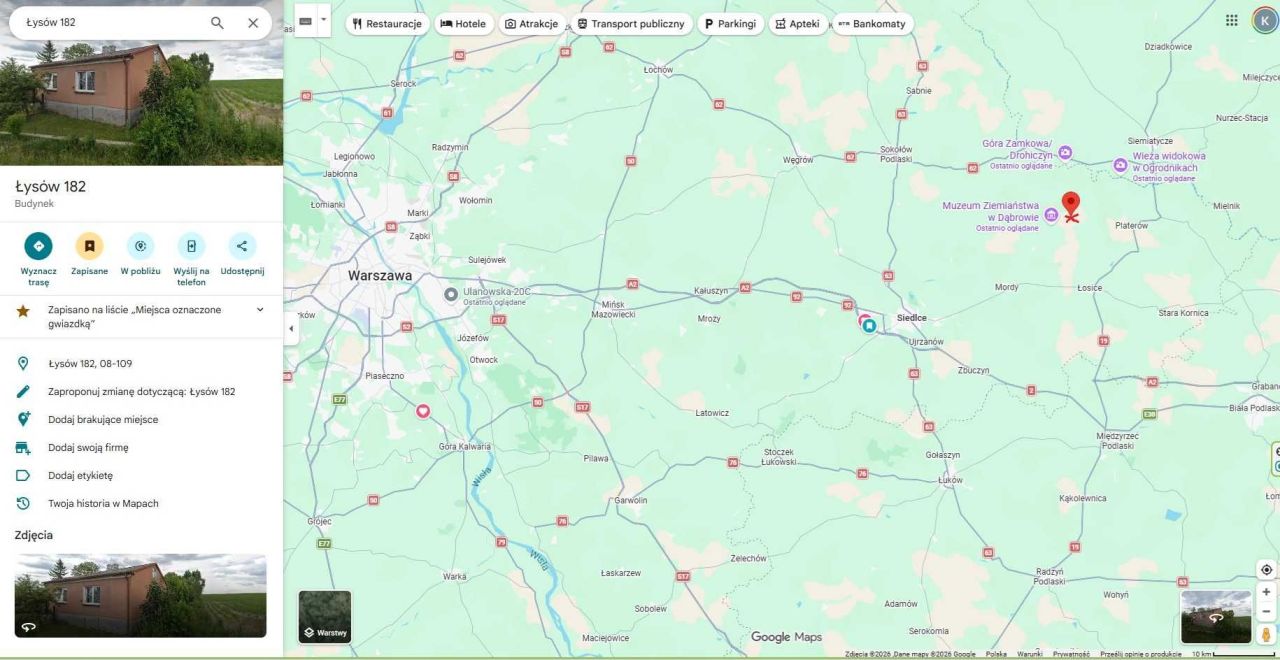Click the Zapisane bookmark icon
The image size is (1280, 660).
[x=89, y=245]
